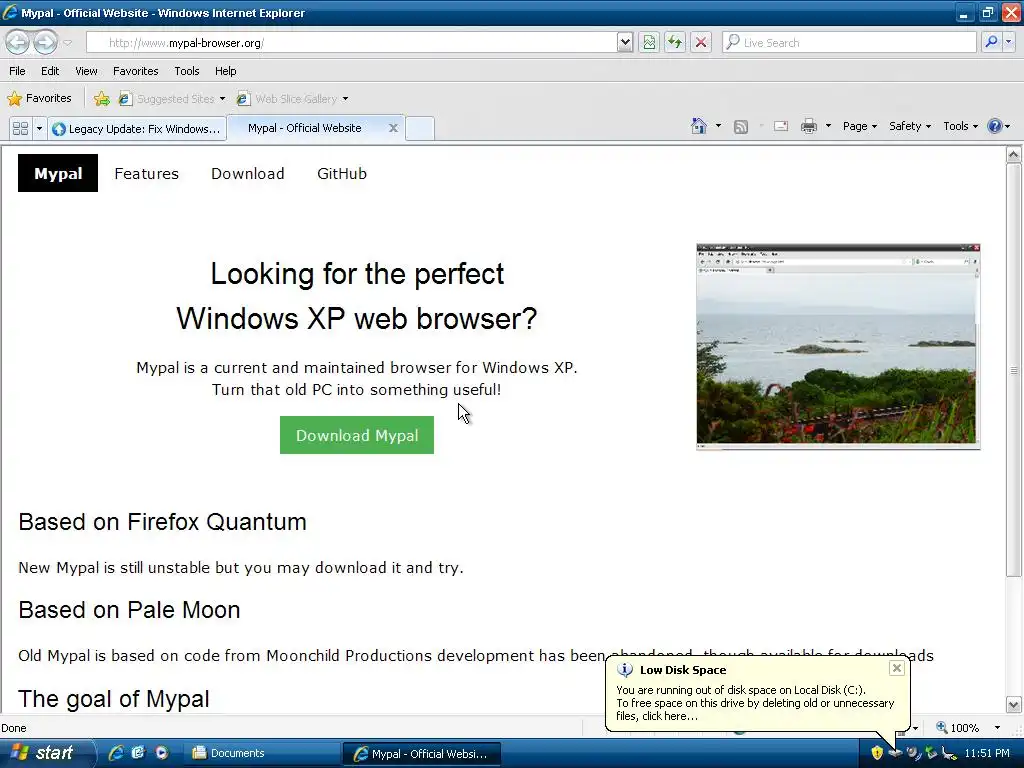Click the address bar URL field

coord(353,42)
